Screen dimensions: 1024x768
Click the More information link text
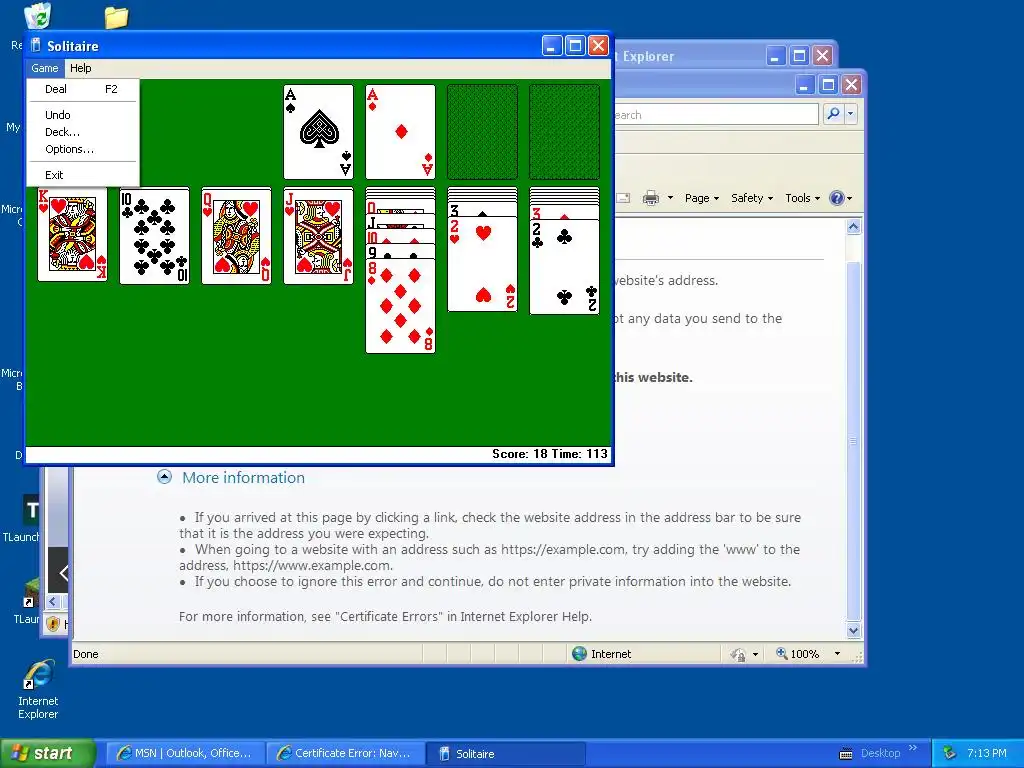244,477
